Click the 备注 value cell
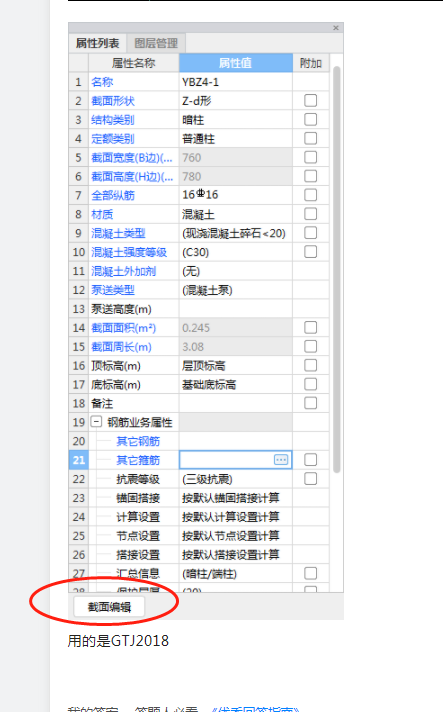This screenshot has height=712, width=443. [236, 404]
